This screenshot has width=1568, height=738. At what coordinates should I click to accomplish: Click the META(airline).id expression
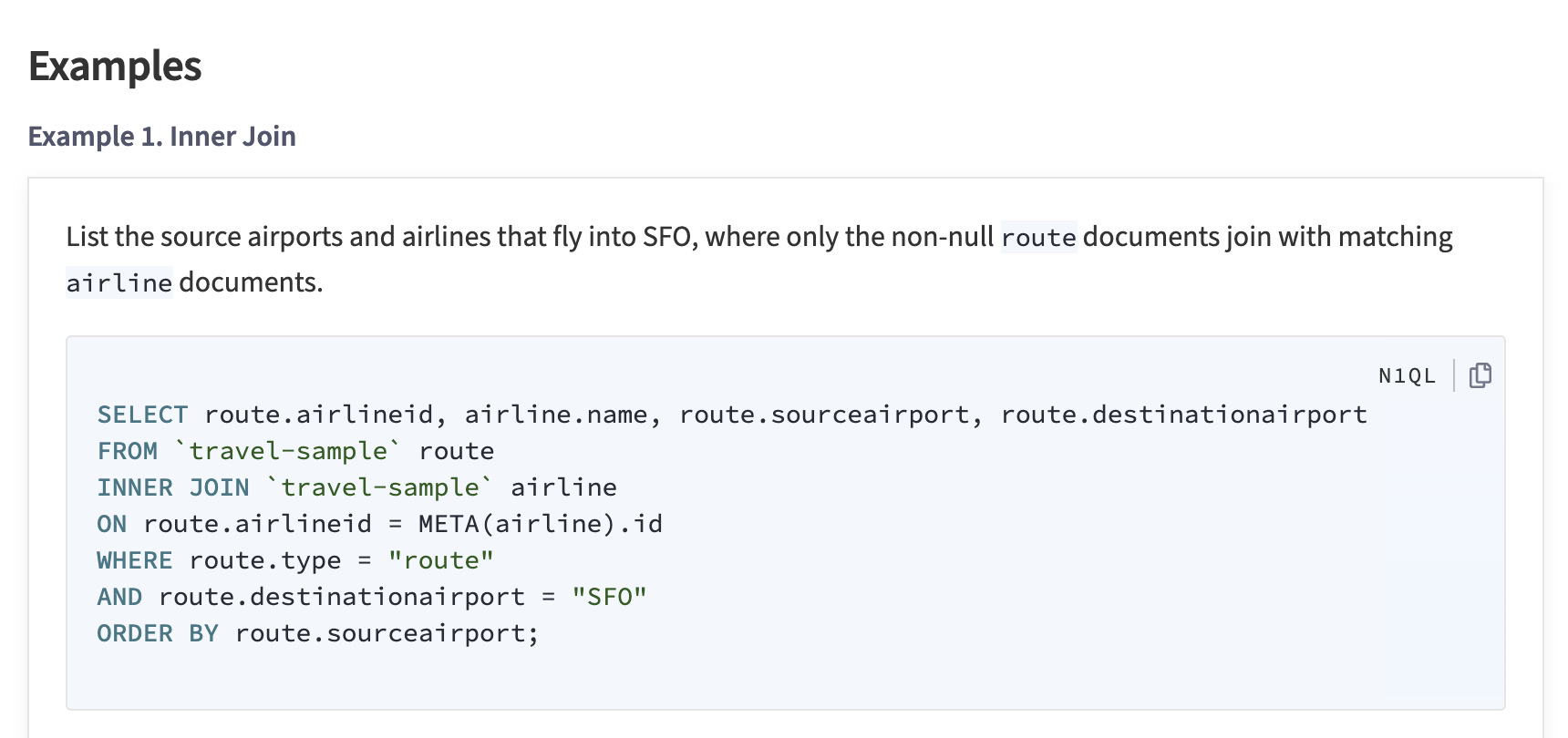[x=539, y=523]
